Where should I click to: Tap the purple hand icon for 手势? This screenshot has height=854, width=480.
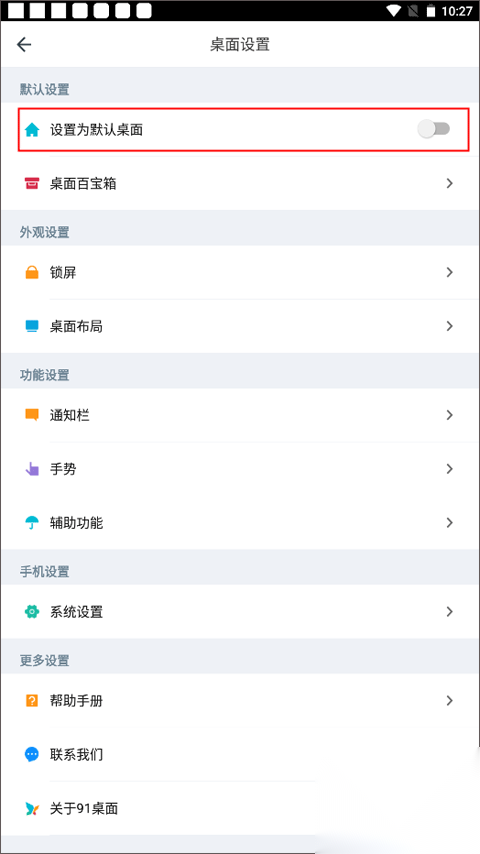point(32,469)
